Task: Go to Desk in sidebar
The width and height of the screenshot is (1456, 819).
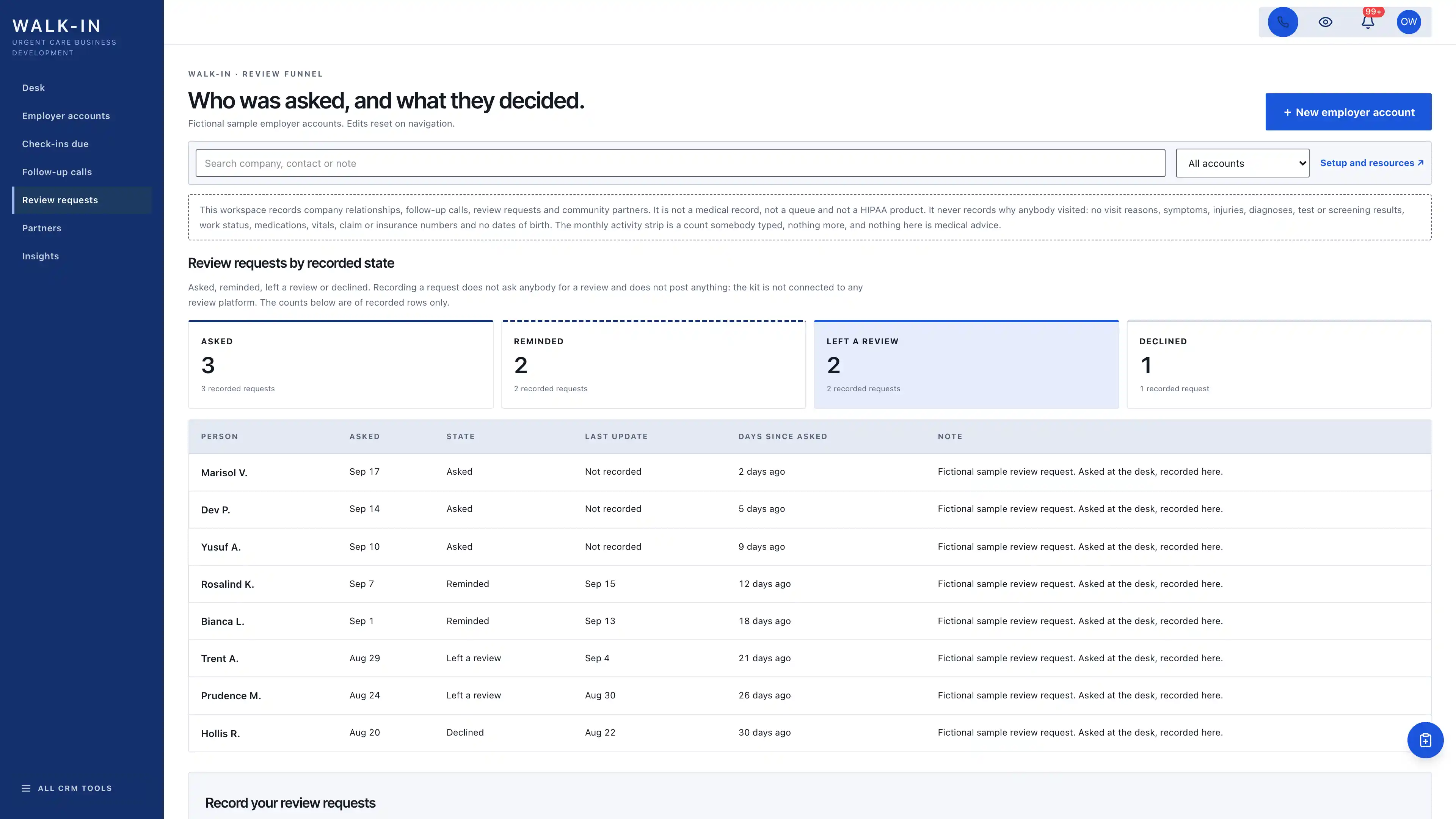Action: tap(82, 88)
